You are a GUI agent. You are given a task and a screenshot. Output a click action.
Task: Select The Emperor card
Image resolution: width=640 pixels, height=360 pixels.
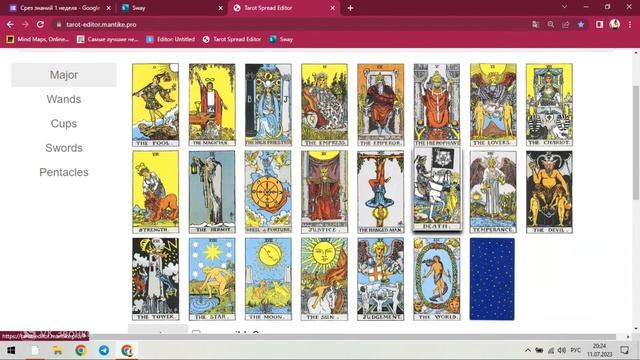coord(380,105)
